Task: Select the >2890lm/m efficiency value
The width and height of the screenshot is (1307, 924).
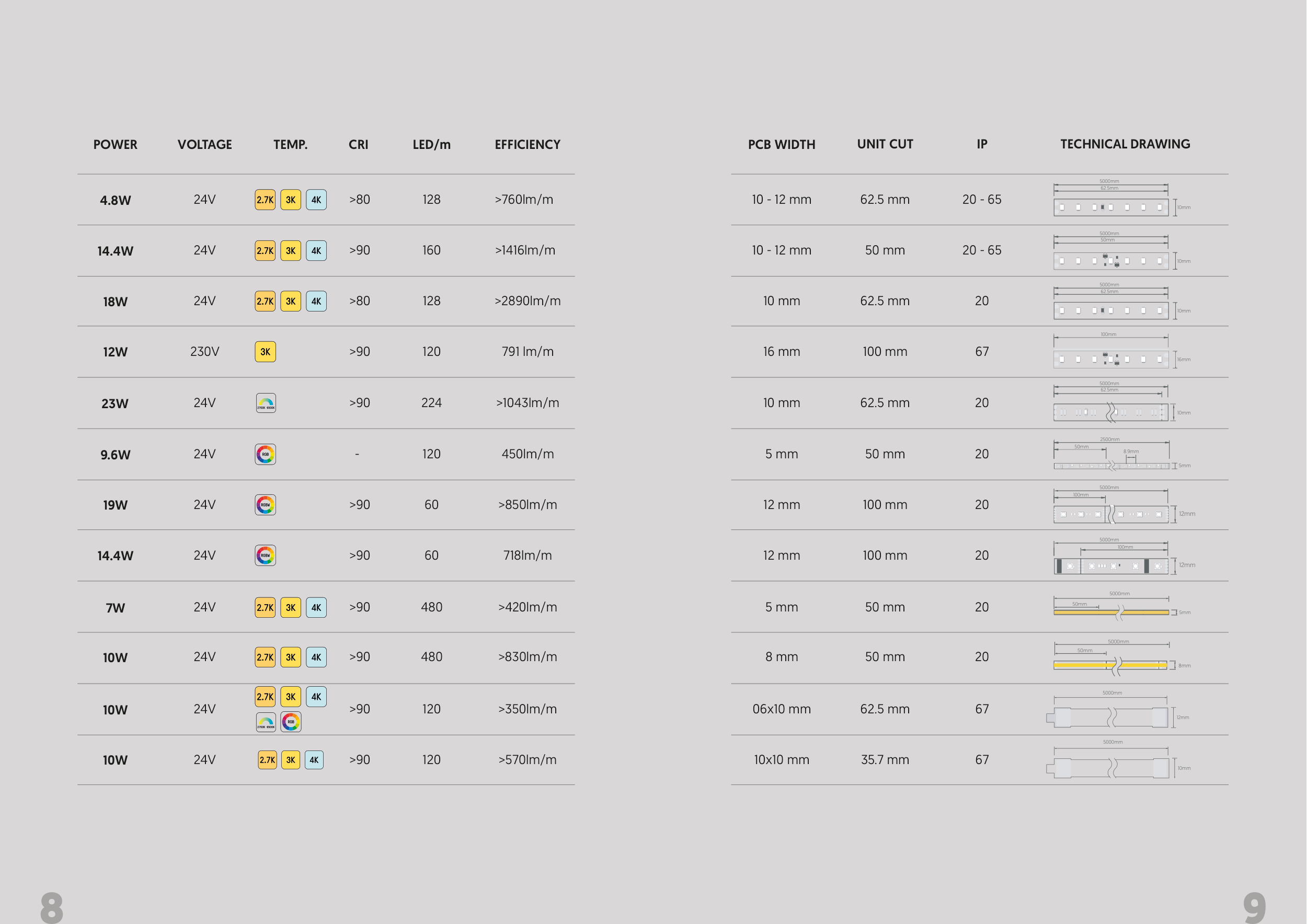Action: (527, 301)
